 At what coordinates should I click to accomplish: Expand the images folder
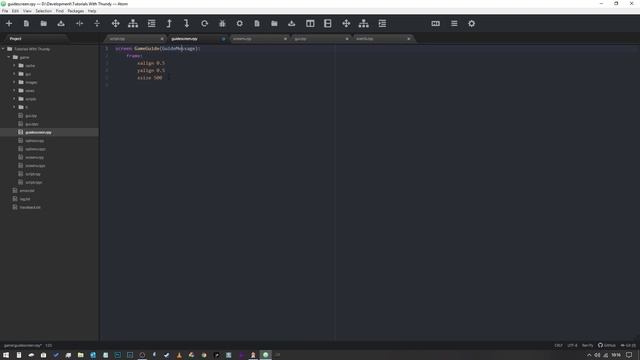coord(14,82)
